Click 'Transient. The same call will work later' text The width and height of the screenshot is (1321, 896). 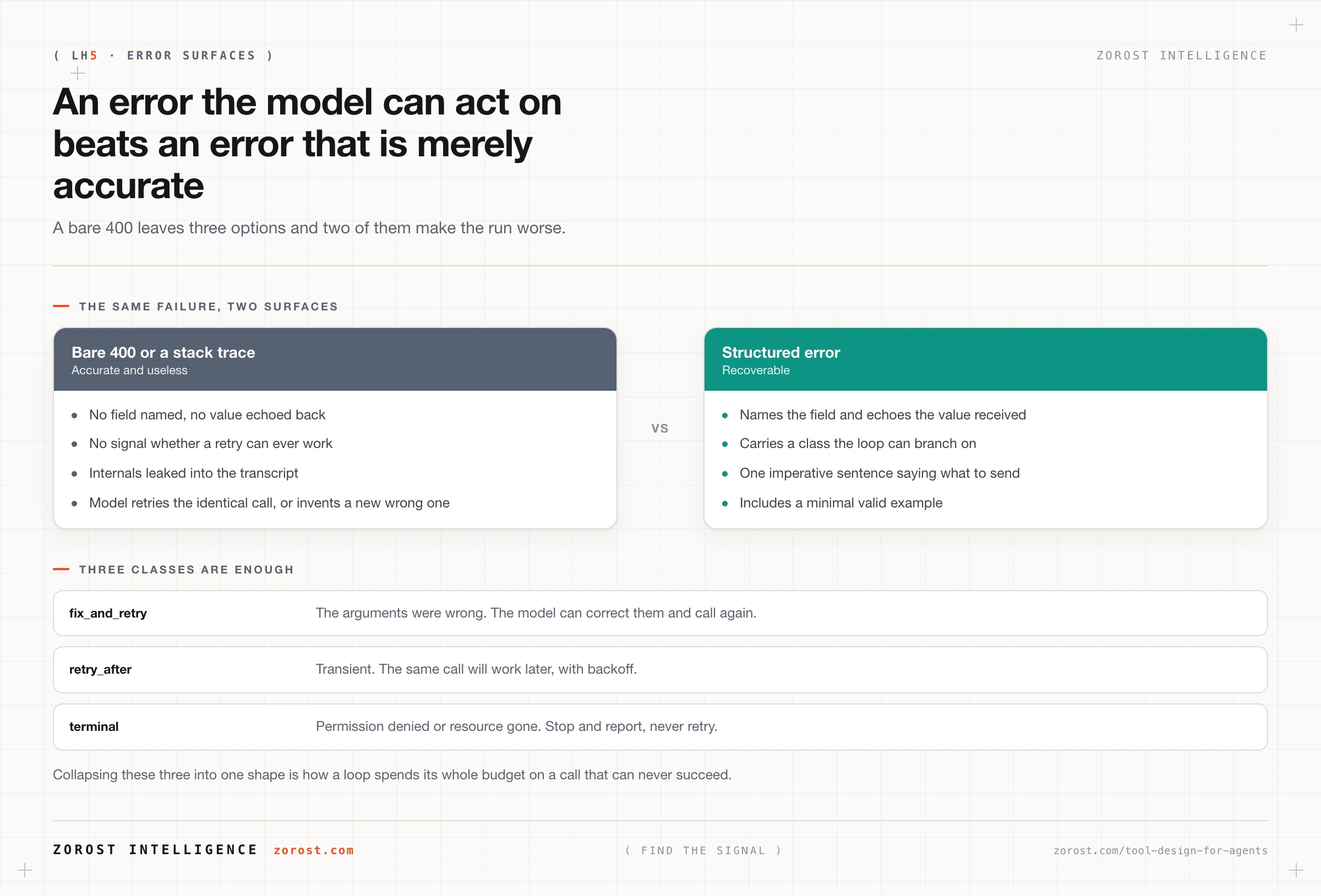[476, 669]
